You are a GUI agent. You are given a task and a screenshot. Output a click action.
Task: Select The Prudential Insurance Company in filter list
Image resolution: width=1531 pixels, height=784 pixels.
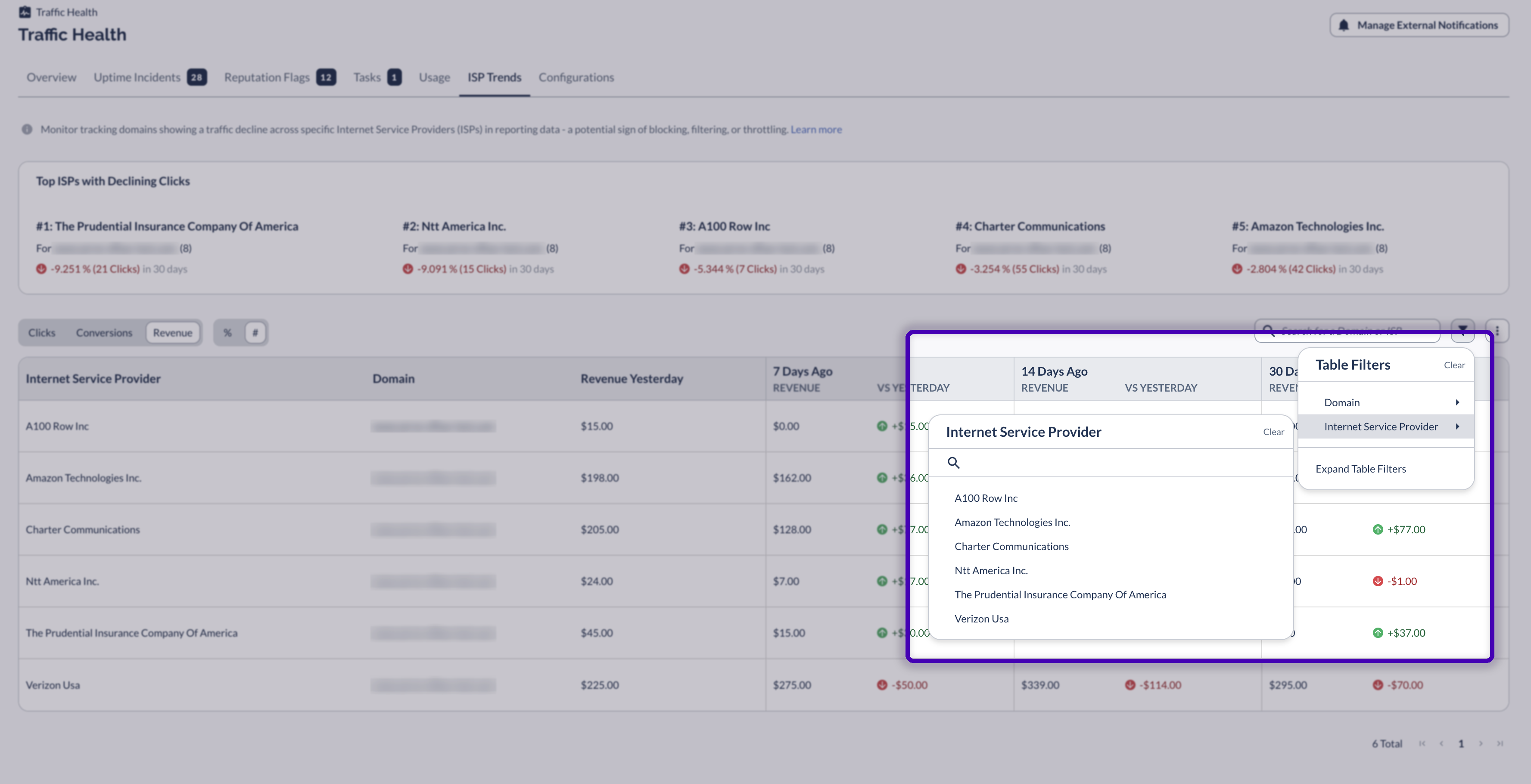pyautogui.click(x=1060, y=594)
